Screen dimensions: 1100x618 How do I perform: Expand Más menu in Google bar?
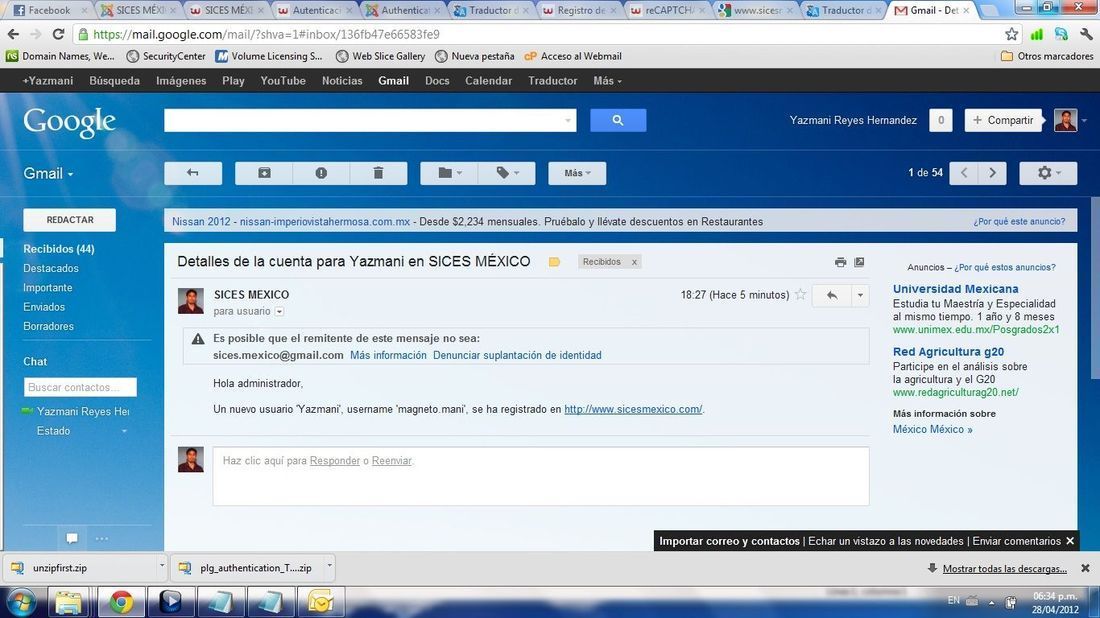tap(608, 81)
